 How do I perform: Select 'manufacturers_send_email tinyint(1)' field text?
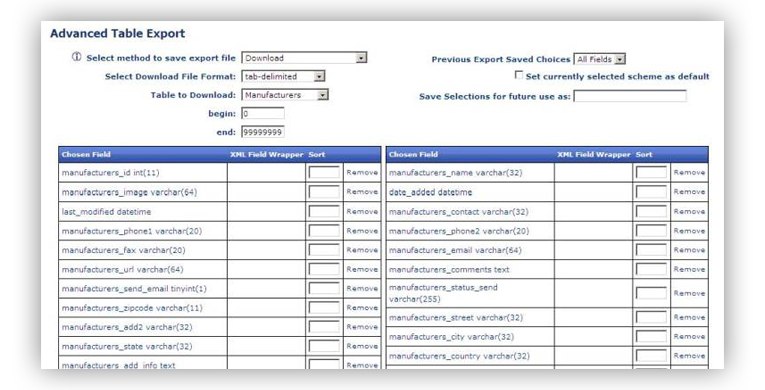click(x=134, y=288)
